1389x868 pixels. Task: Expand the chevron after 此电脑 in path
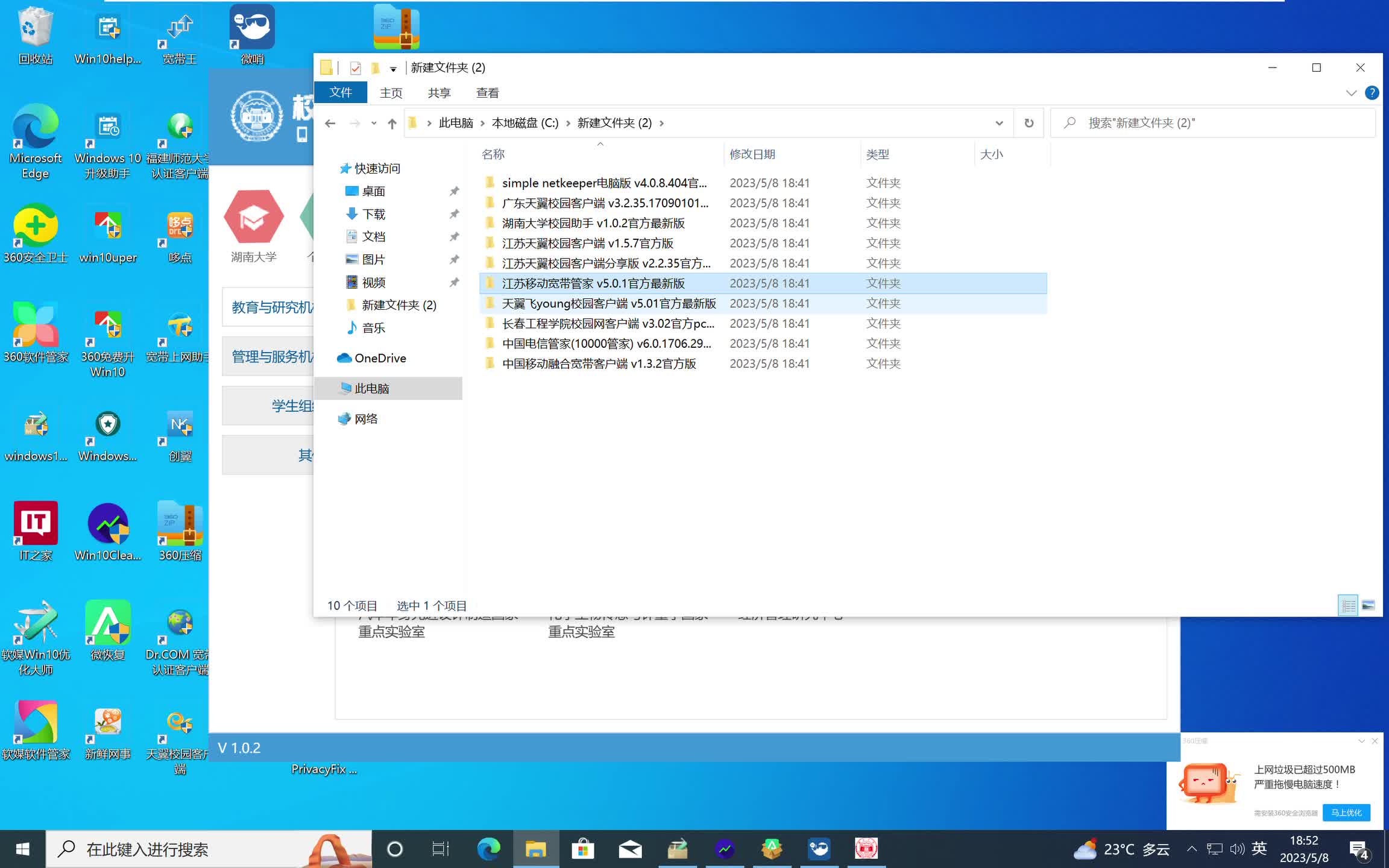tap(482, 124)
